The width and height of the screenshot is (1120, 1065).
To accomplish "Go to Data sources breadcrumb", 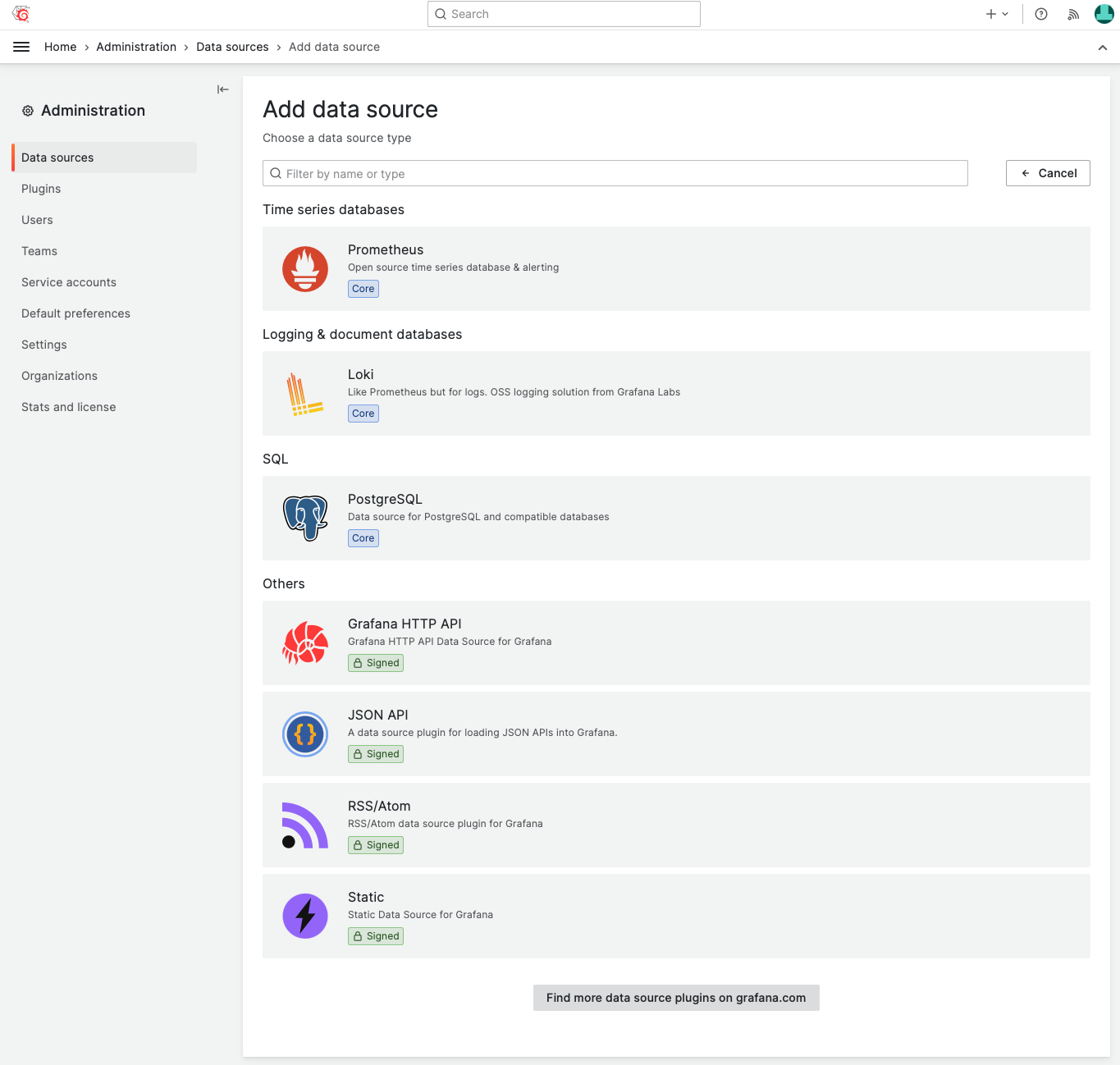I will point(232,47).
